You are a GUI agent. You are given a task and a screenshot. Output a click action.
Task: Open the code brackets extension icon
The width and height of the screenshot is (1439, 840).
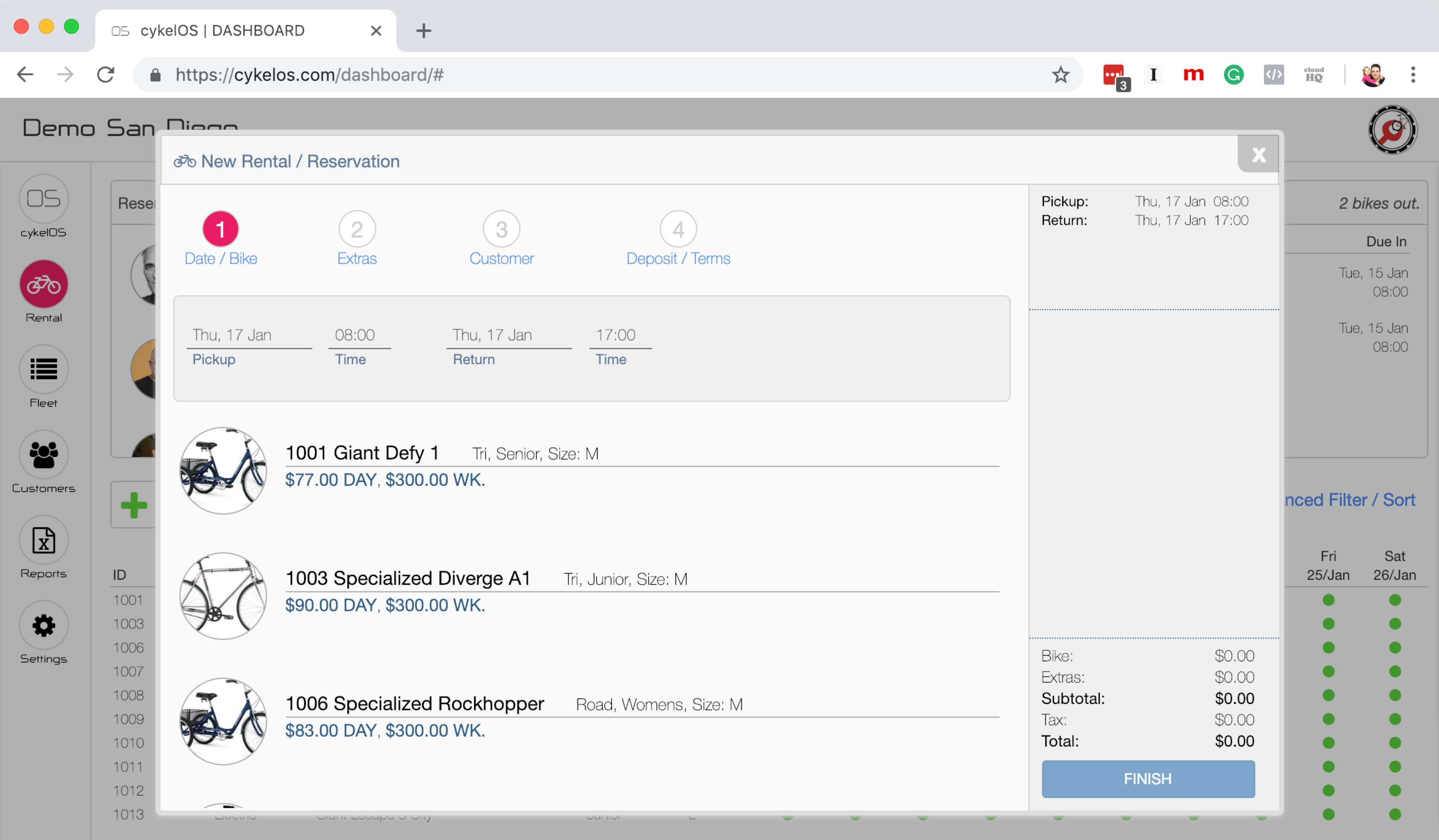(1273, 75)
